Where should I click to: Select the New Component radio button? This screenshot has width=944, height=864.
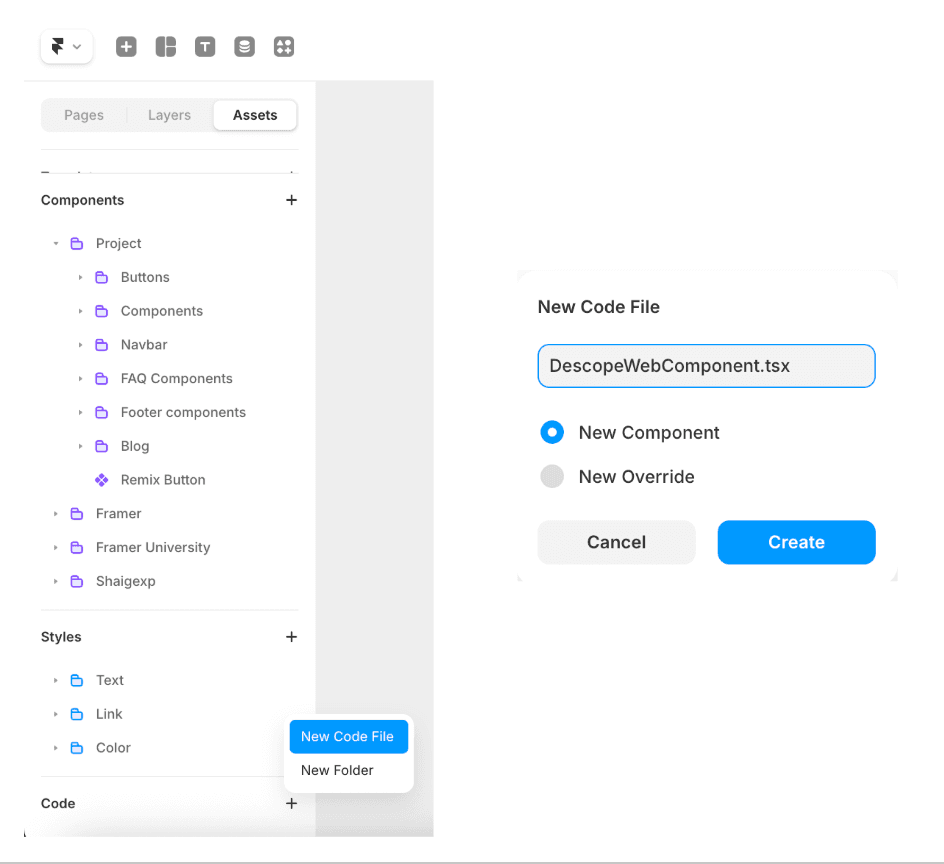pyautogui.click(x=552, y=432)
